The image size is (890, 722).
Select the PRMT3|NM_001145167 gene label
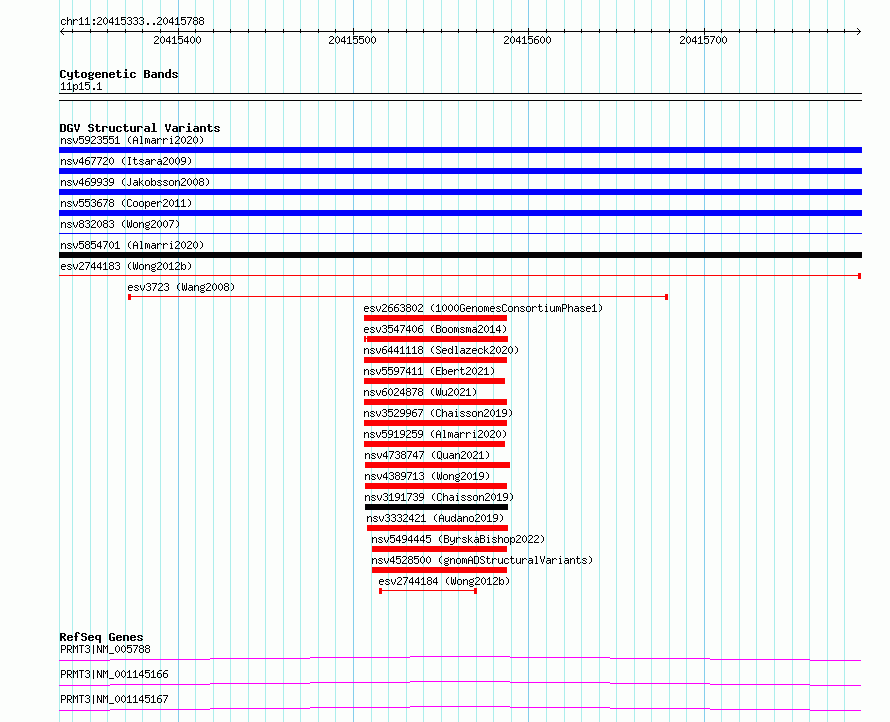pyautogui.click(x=114, y=699)
